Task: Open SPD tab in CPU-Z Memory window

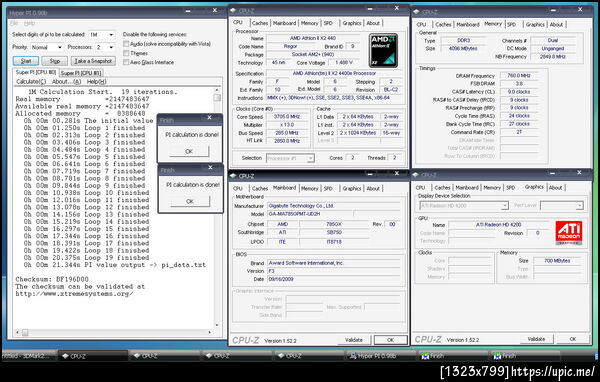Action: [x=511, y=24]
